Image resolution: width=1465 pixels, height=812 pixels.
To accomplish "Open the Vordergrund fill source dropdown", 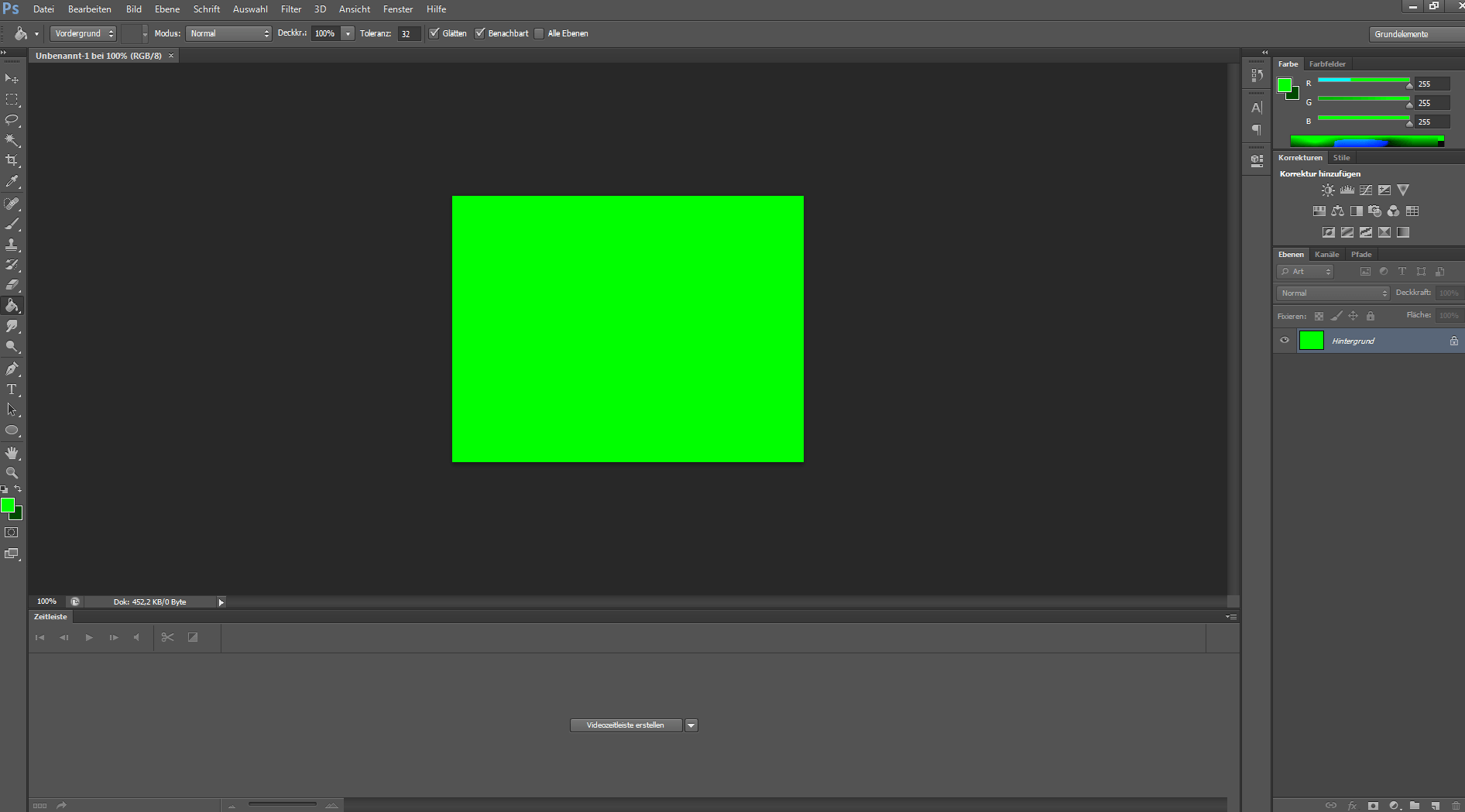I will click(84, 33).
